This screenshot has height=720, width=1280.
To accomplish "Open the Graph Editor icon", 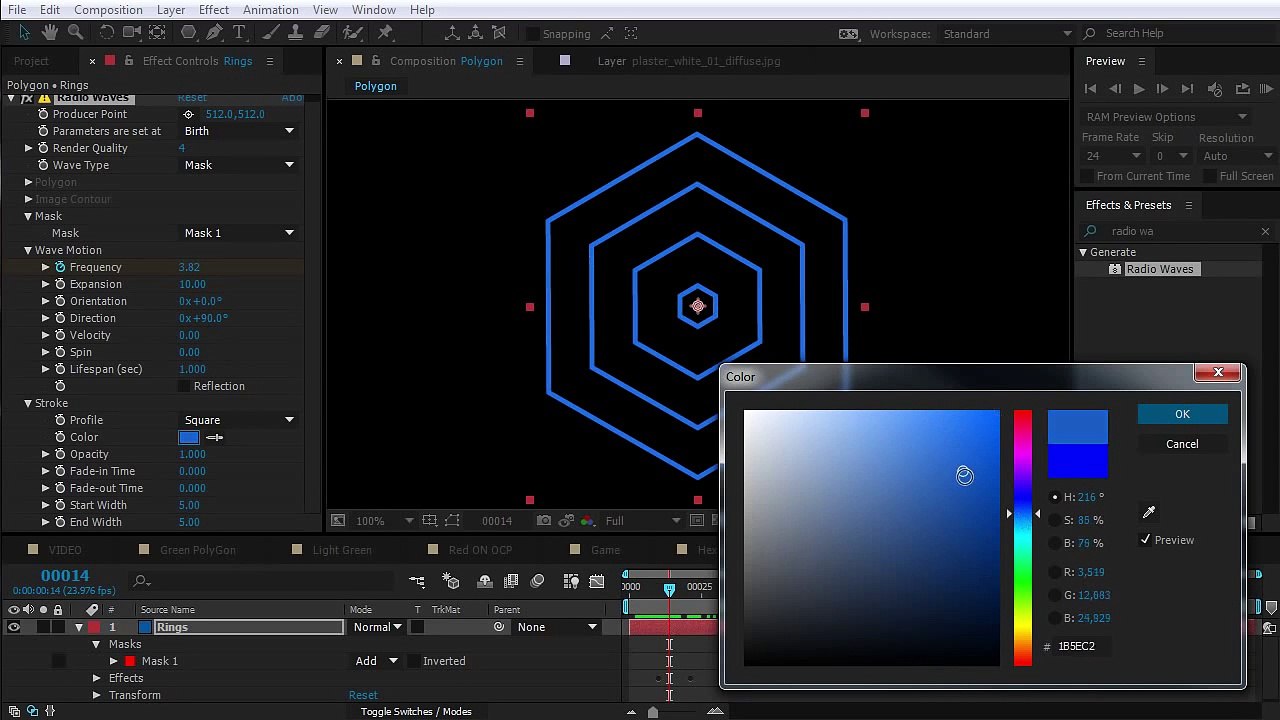I will click(597, 581).
